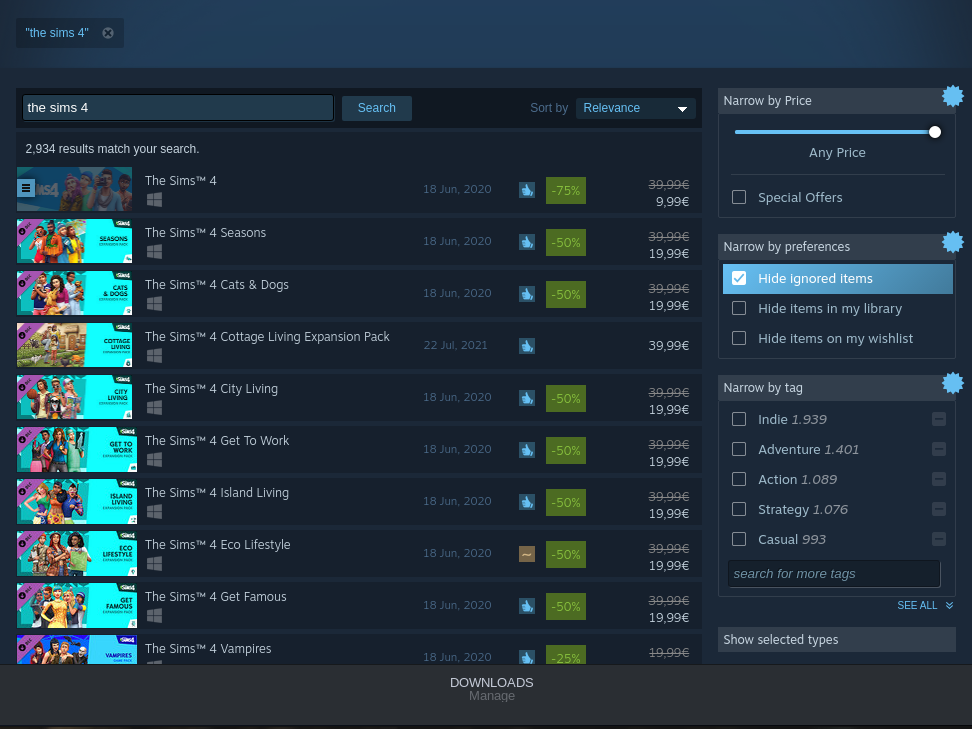The height and width of the screenshot is (729, 972).
Task: Click the review icon for Island Living
Action: (527, 502)
